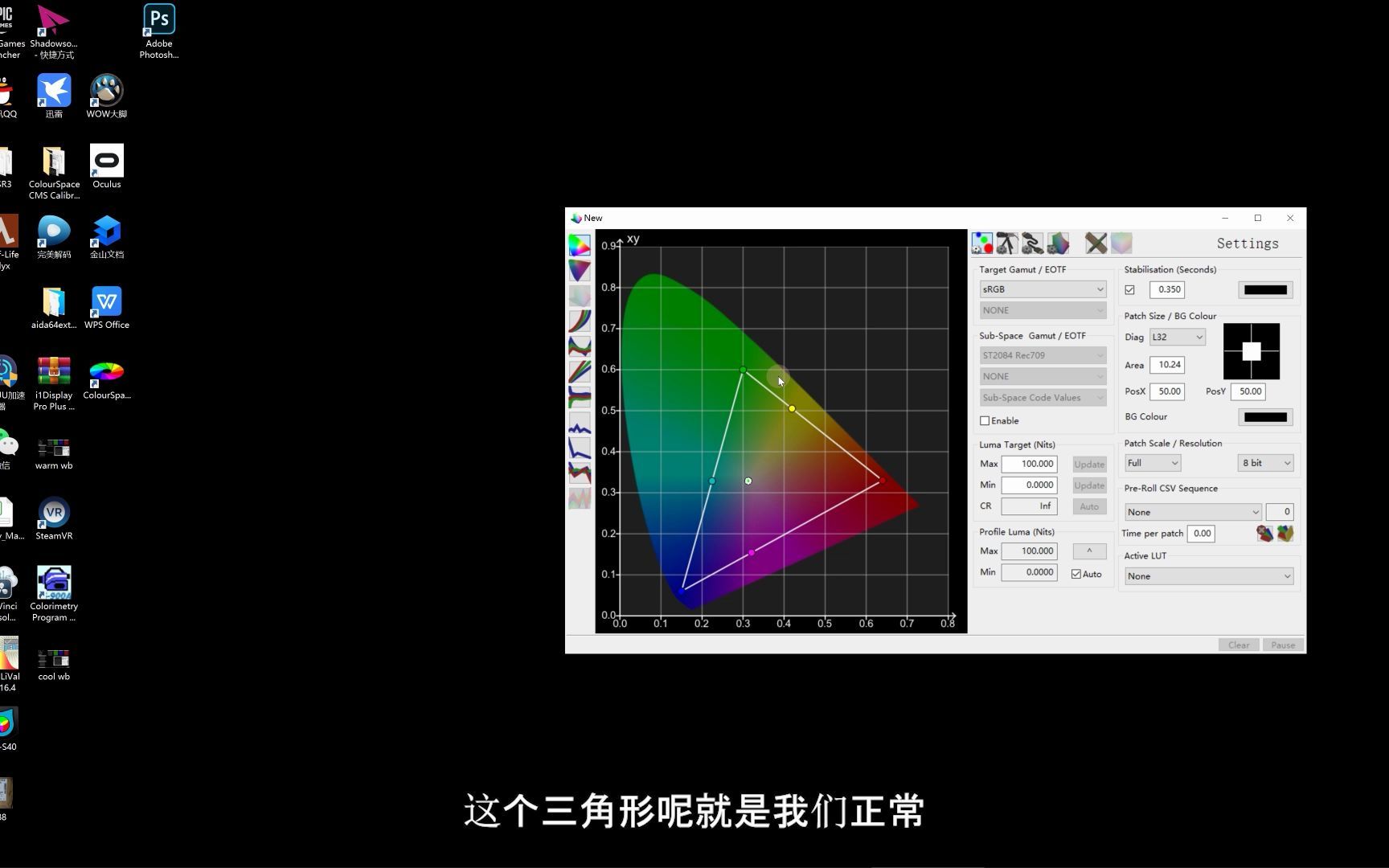
Task: Click the Pause button
Action: coord(1282,644)
